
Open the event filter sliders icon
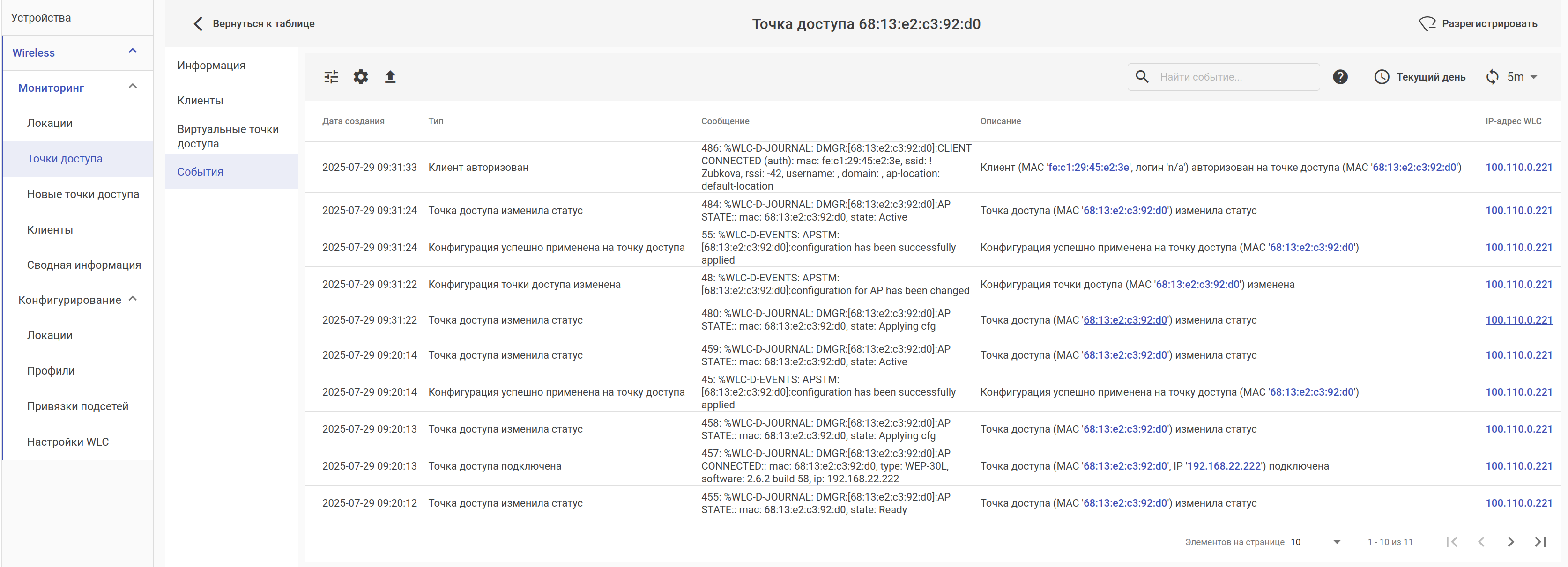click(331, 77)
